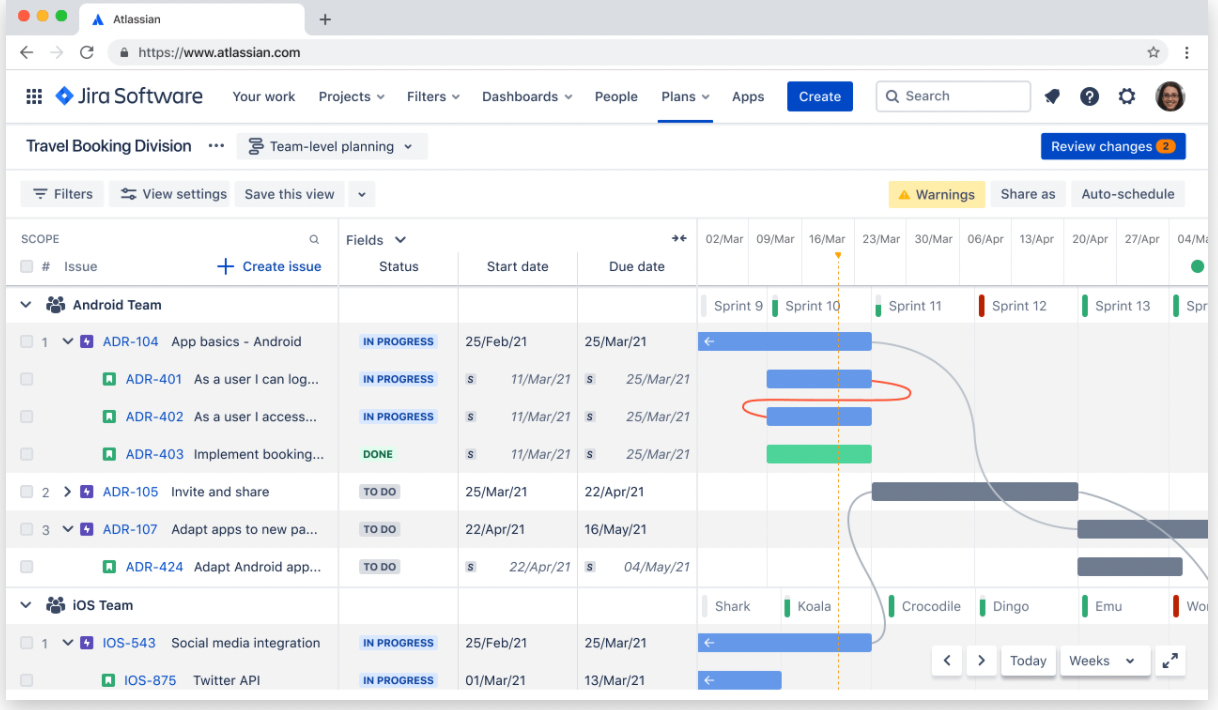This screenshot has width=1218, height=710.
Task: Click the Auto-schedule button
Action: tap(1128, 194)
